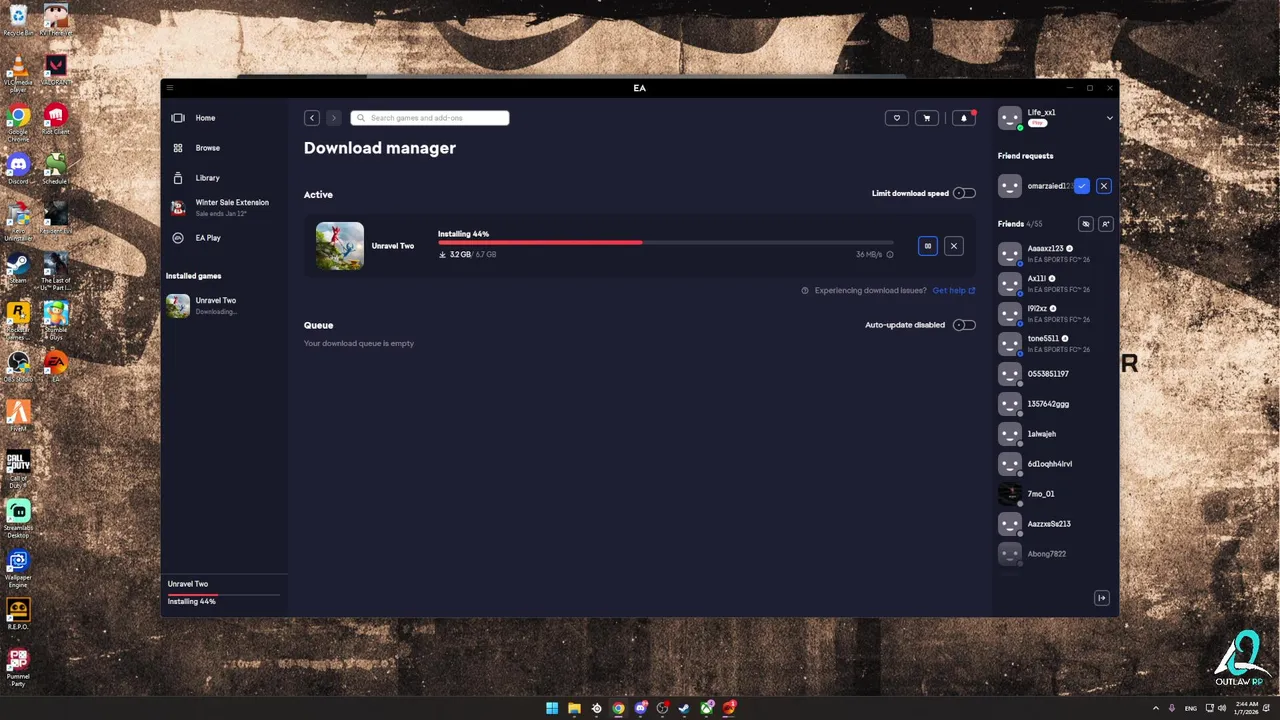Click the download speed info icon
Viewport: 1280px width, 720px height.
(x=890, y=255)
